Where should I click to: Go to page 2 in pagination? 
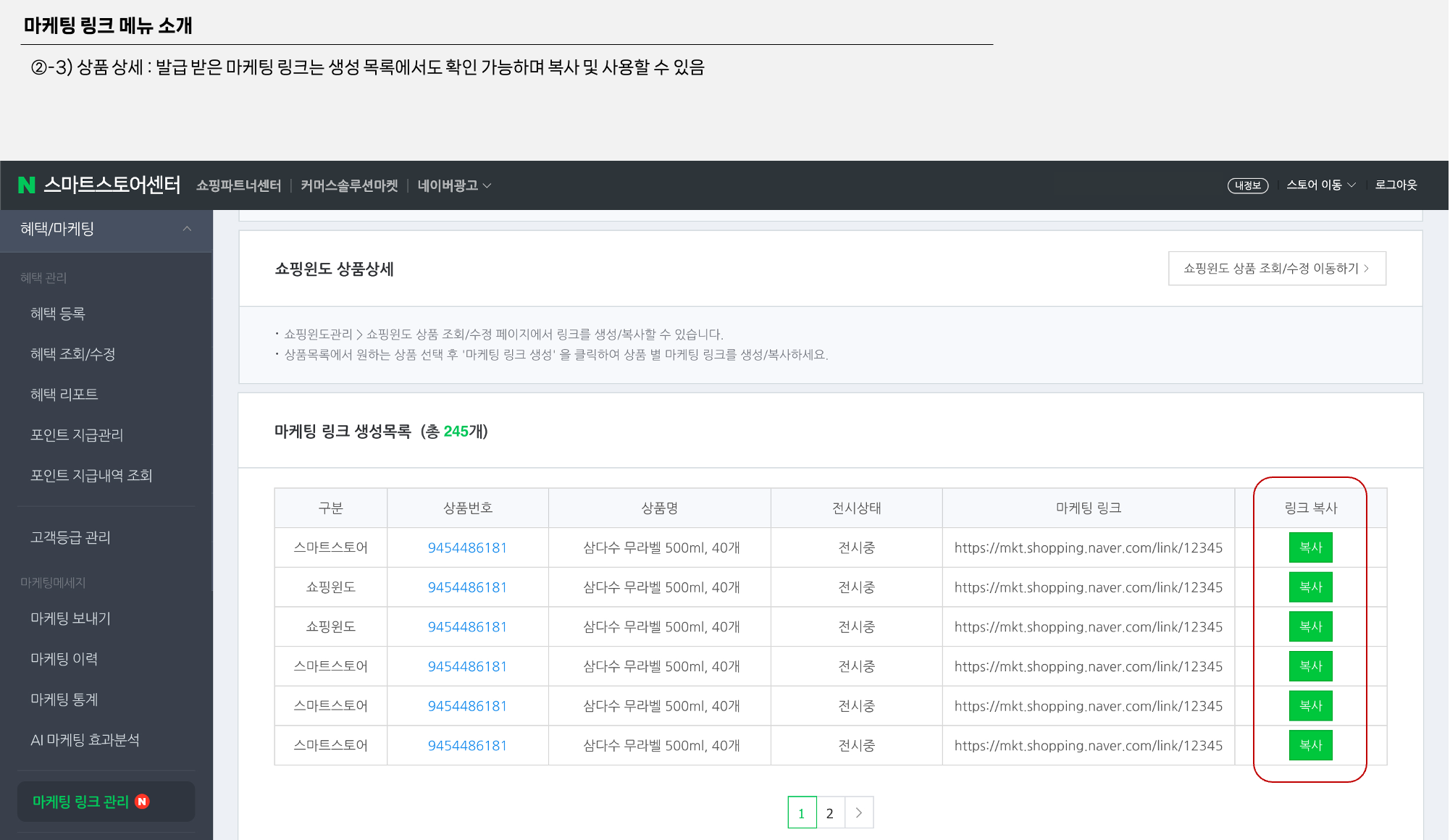click(x=830, y=812)
